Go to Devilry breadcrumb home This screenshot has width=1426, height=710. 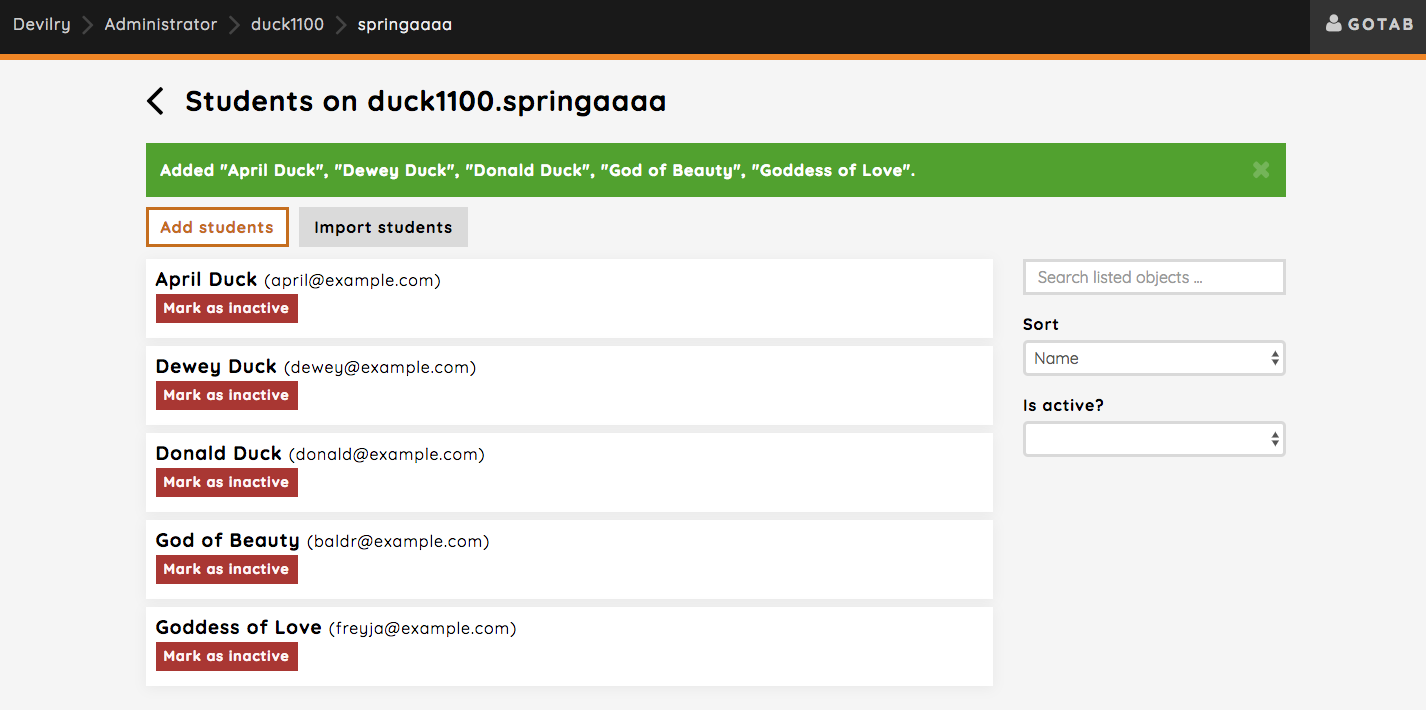[x=42, y=24]
